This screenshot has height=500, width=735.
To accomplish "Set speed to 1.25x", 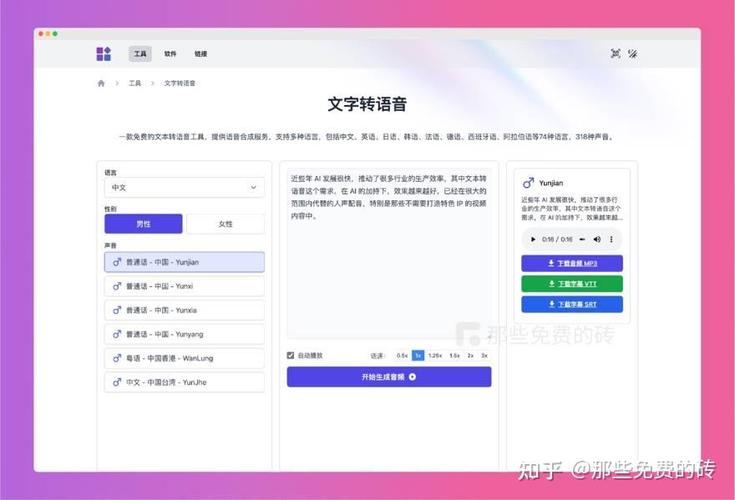I will (x=435, y=356).
